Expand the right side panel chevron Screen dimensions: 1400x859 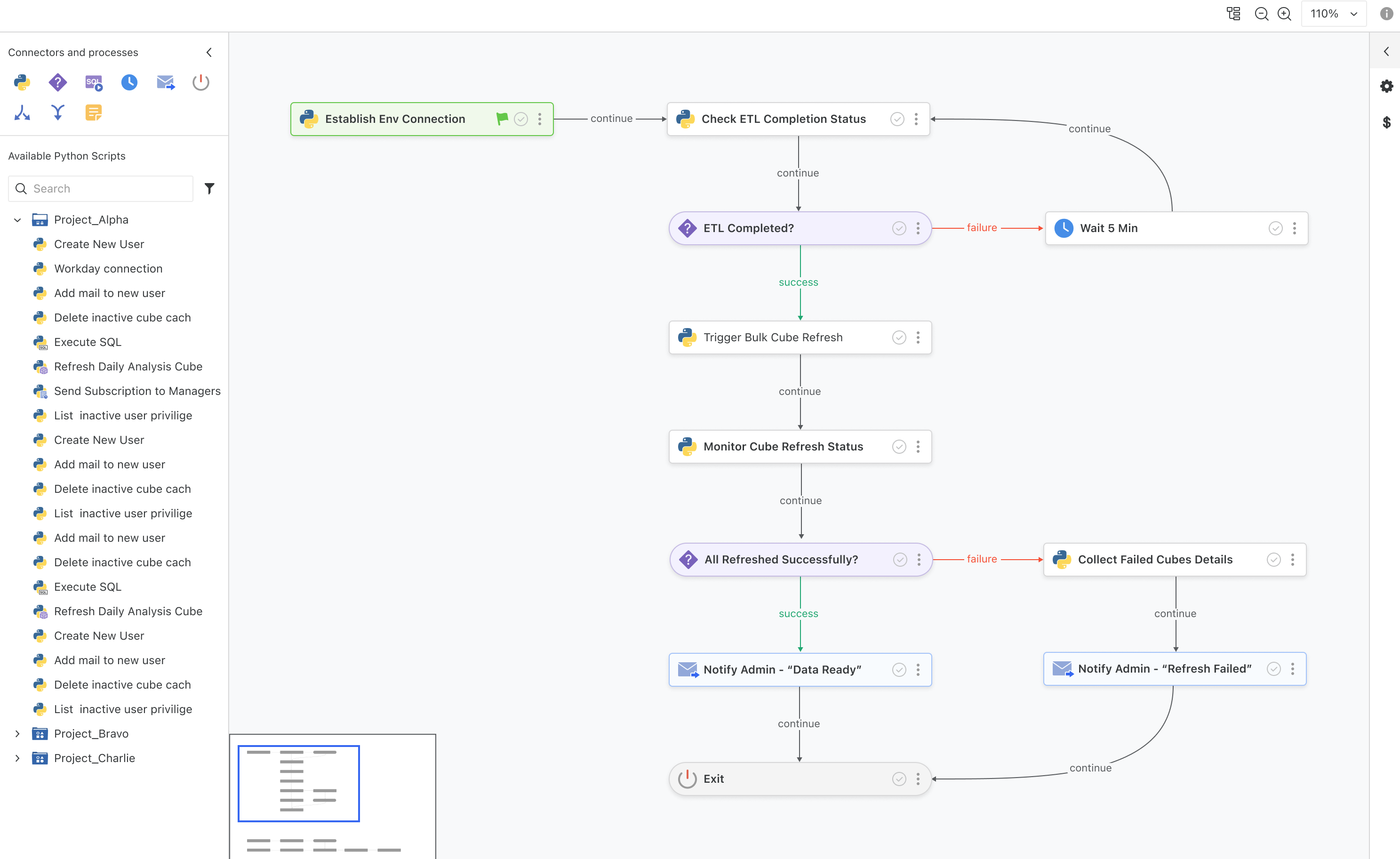tap(1386, 51)
